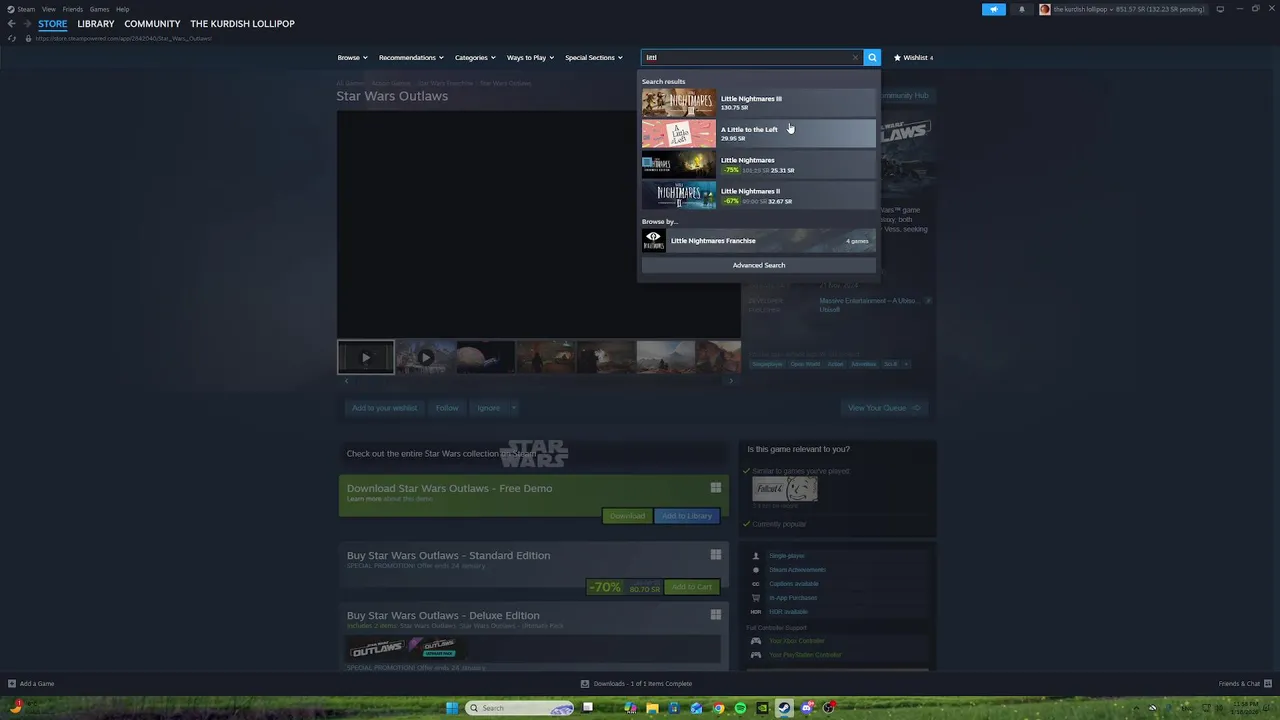Open the Little Nightmares Franchise entry
Viewport: 1280px width, 720px height.
coord(758,240)
